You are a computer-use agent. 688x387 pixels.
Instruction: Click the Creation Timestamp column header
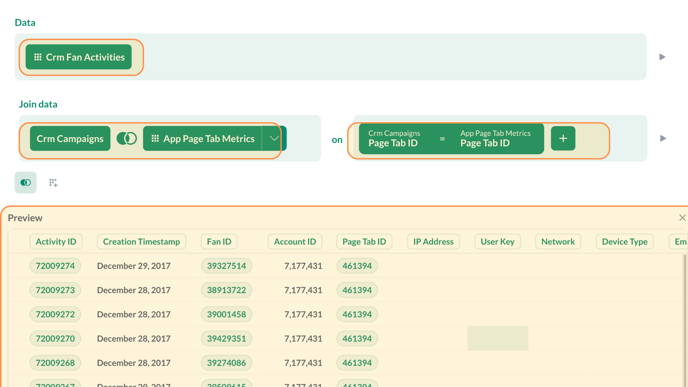pyautogui.click(x=141, y=242)
